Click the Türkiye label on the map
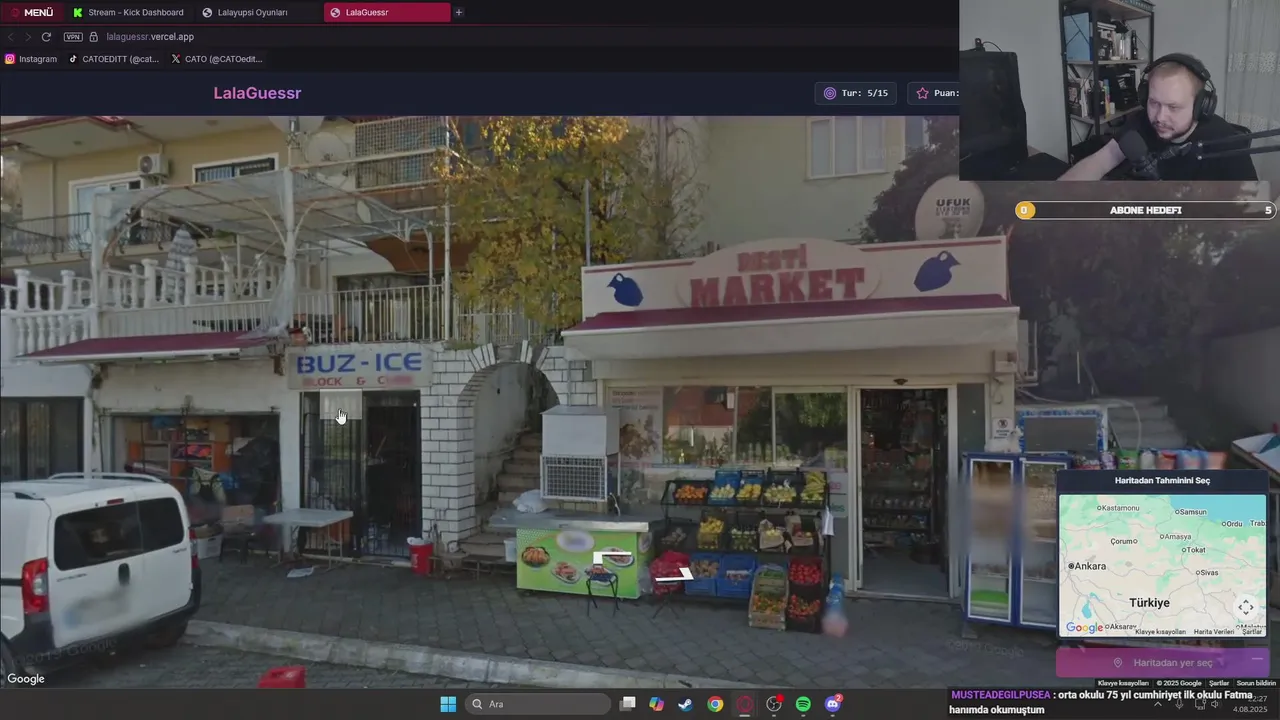 (x=1149, y=603)
